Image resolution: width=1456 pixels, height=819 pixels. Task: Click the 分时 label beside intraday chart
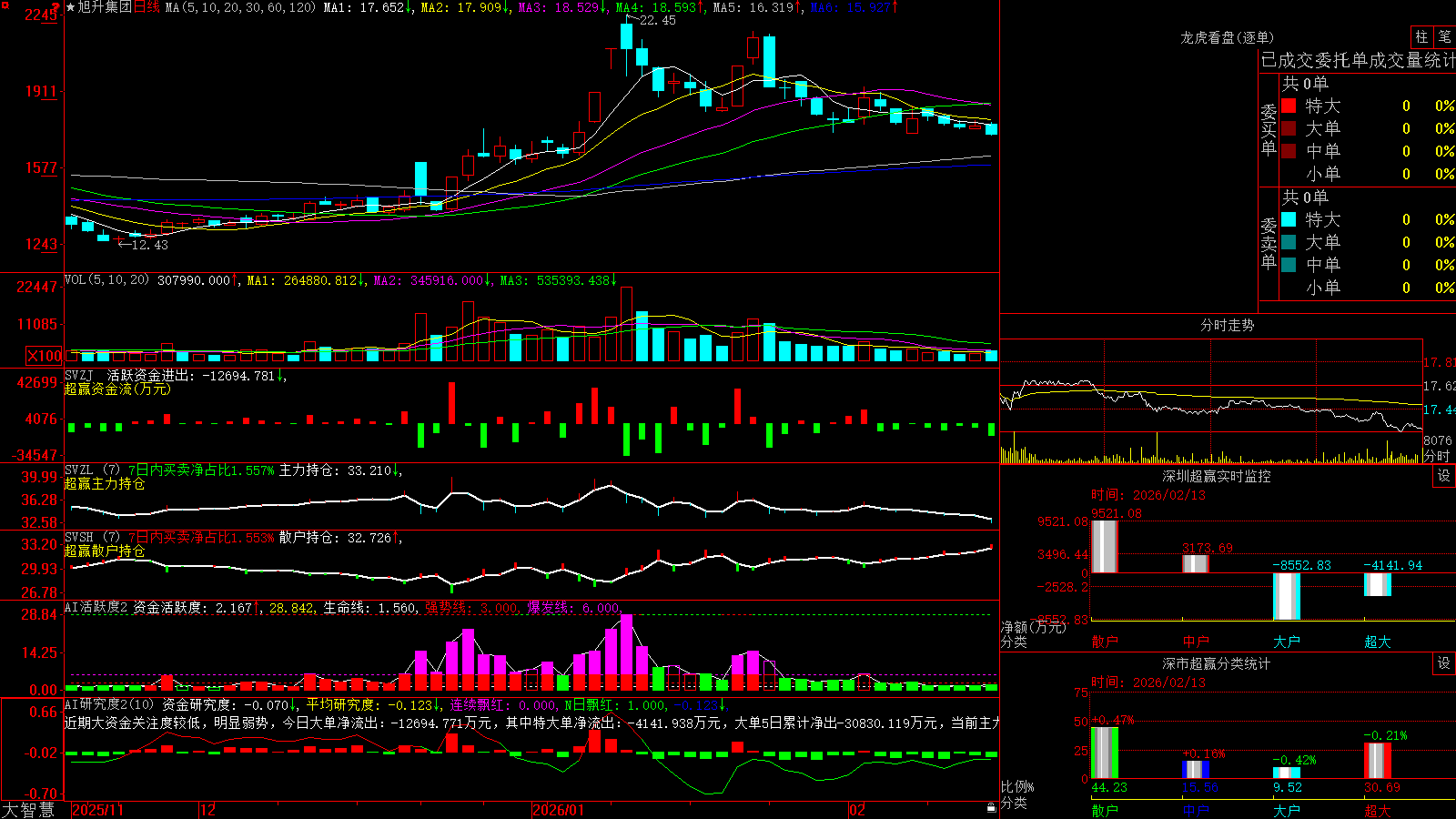click(1437, 456)
